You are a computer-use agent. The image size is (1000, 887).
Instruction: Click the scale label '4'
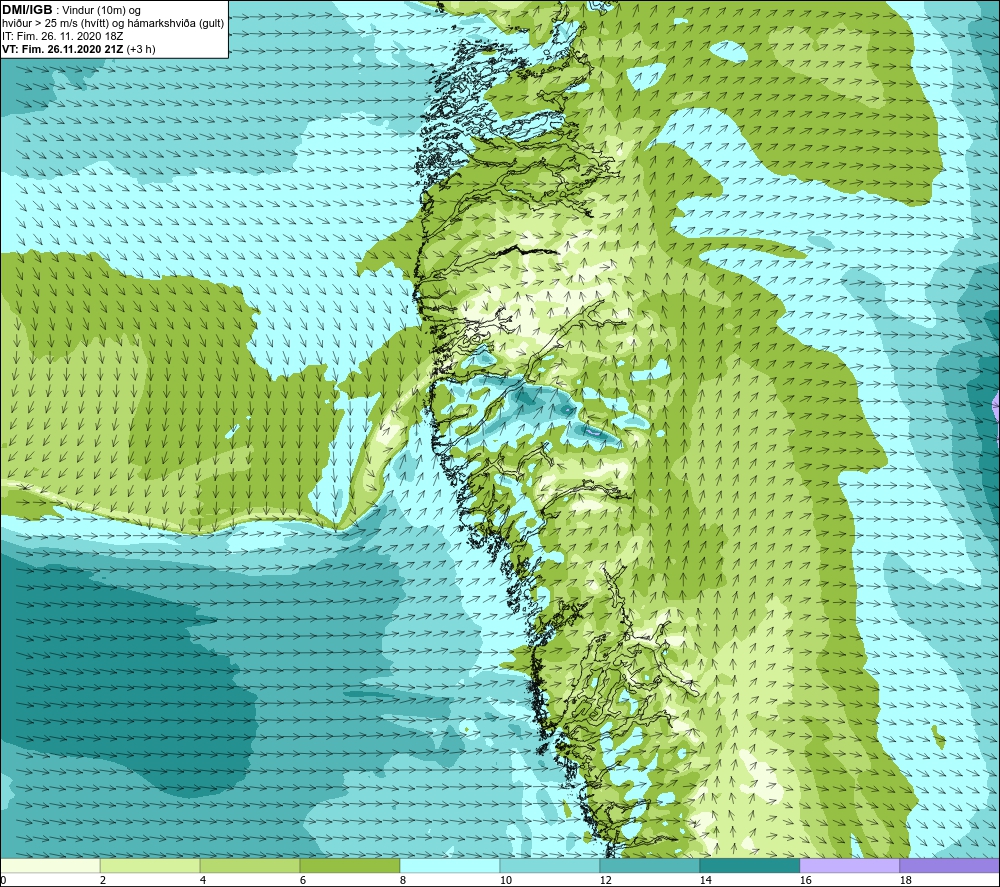pyautogui.click(x=203, y=881)
